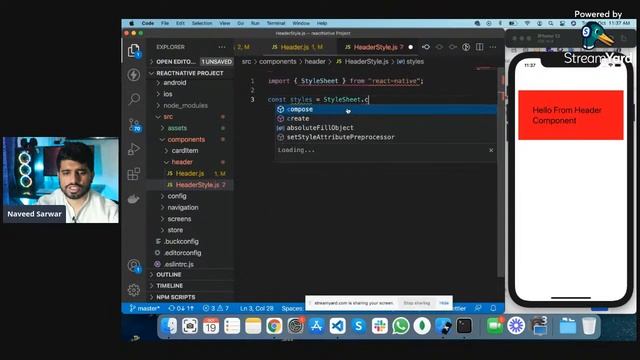Open Finder from the dock
Viewport: 640px width, 360px height.
pos(169,326)
